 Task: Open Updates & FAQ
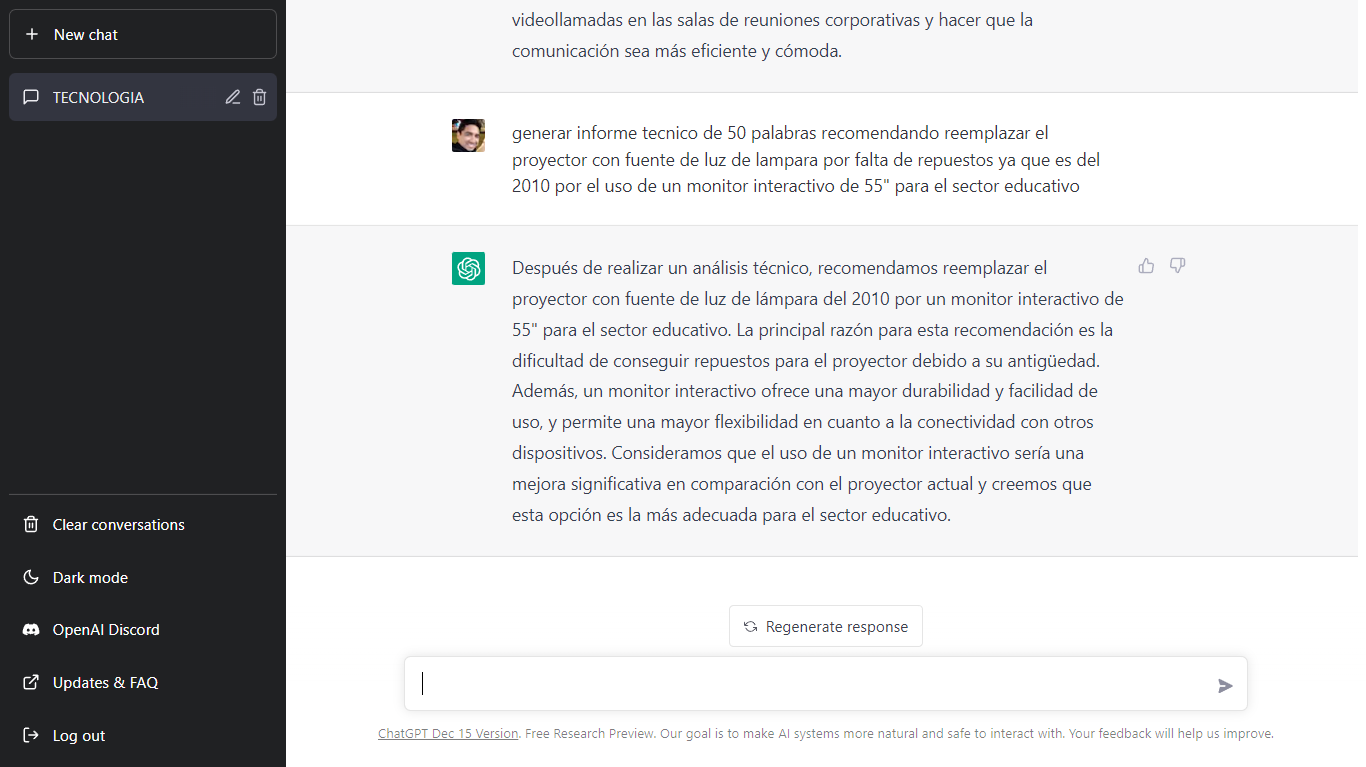click(x=106, y=682)
